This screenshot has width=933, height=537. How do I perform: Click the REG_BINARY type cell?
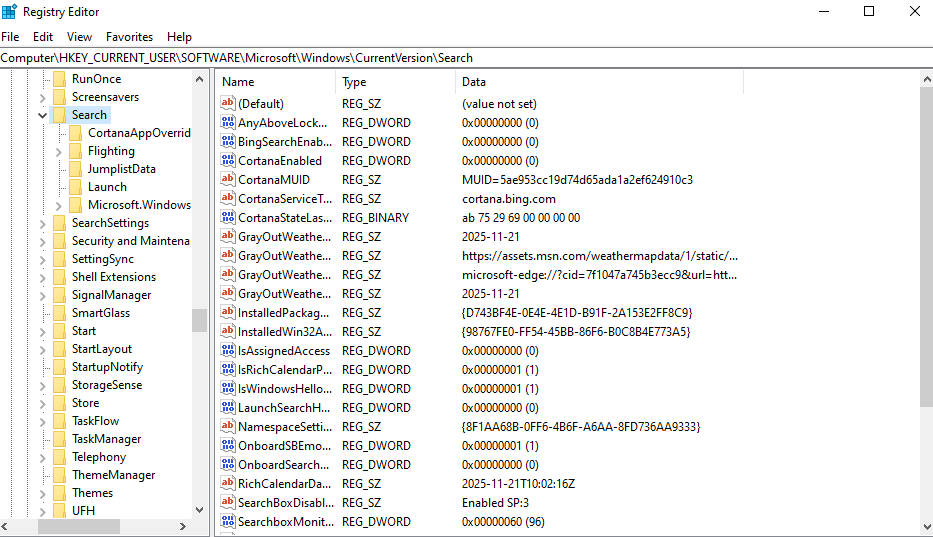[x=375, y=218]
